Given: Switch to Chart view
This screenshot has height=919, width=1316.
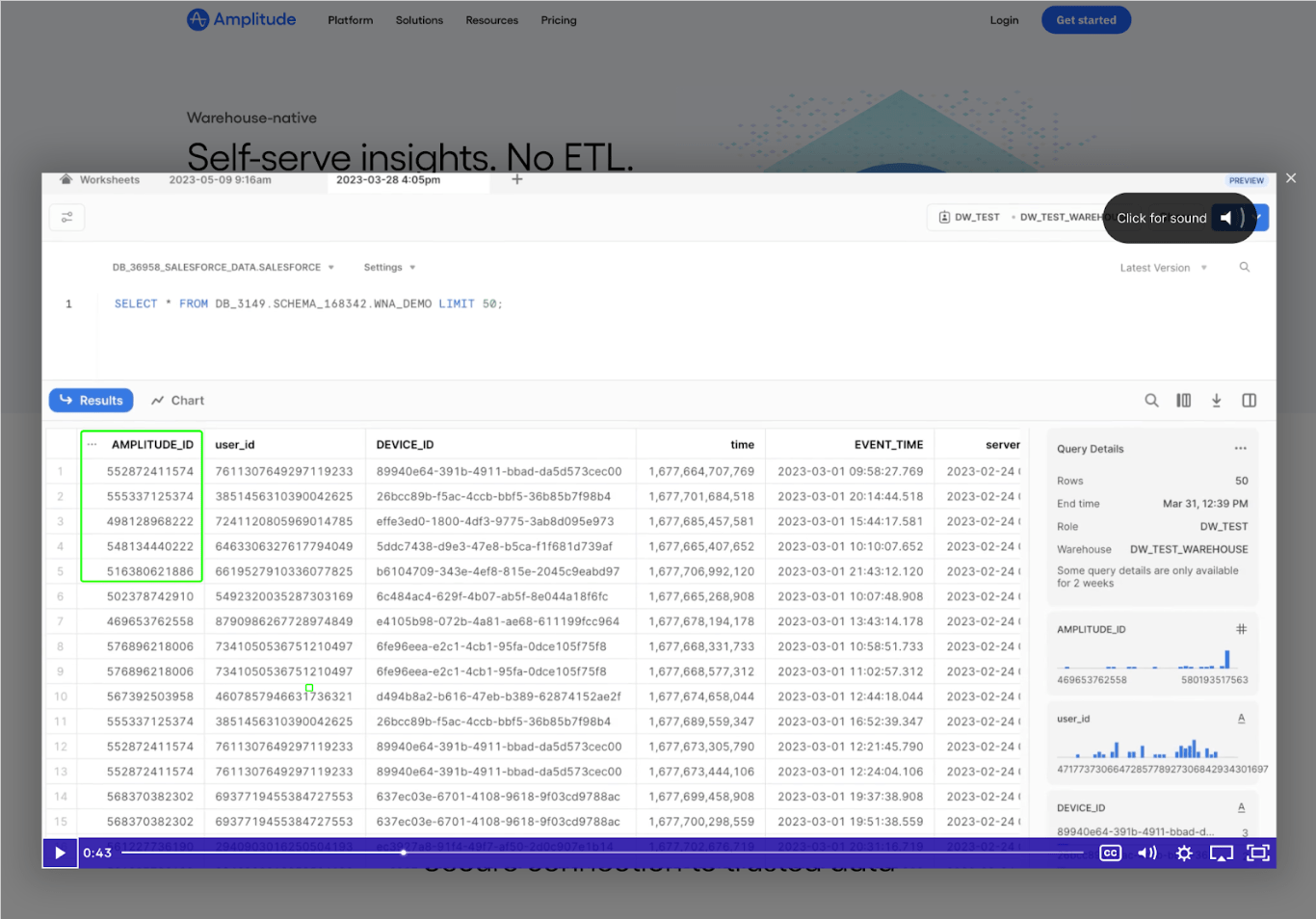Looking at the screenshot, I should pos(178,401).
